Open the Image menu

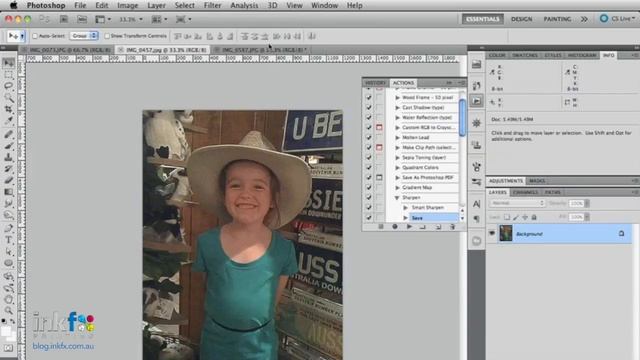point(127,5)
